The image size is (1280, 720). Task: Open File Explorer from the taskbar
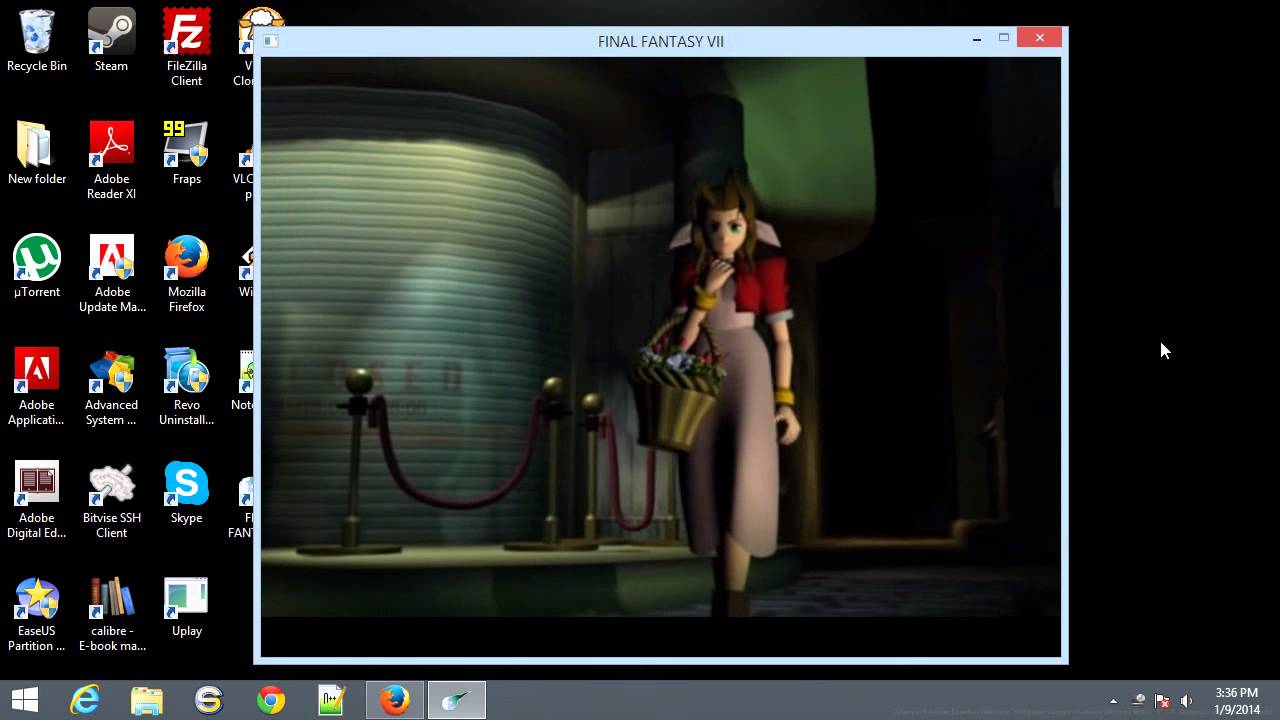pos(146,700)
